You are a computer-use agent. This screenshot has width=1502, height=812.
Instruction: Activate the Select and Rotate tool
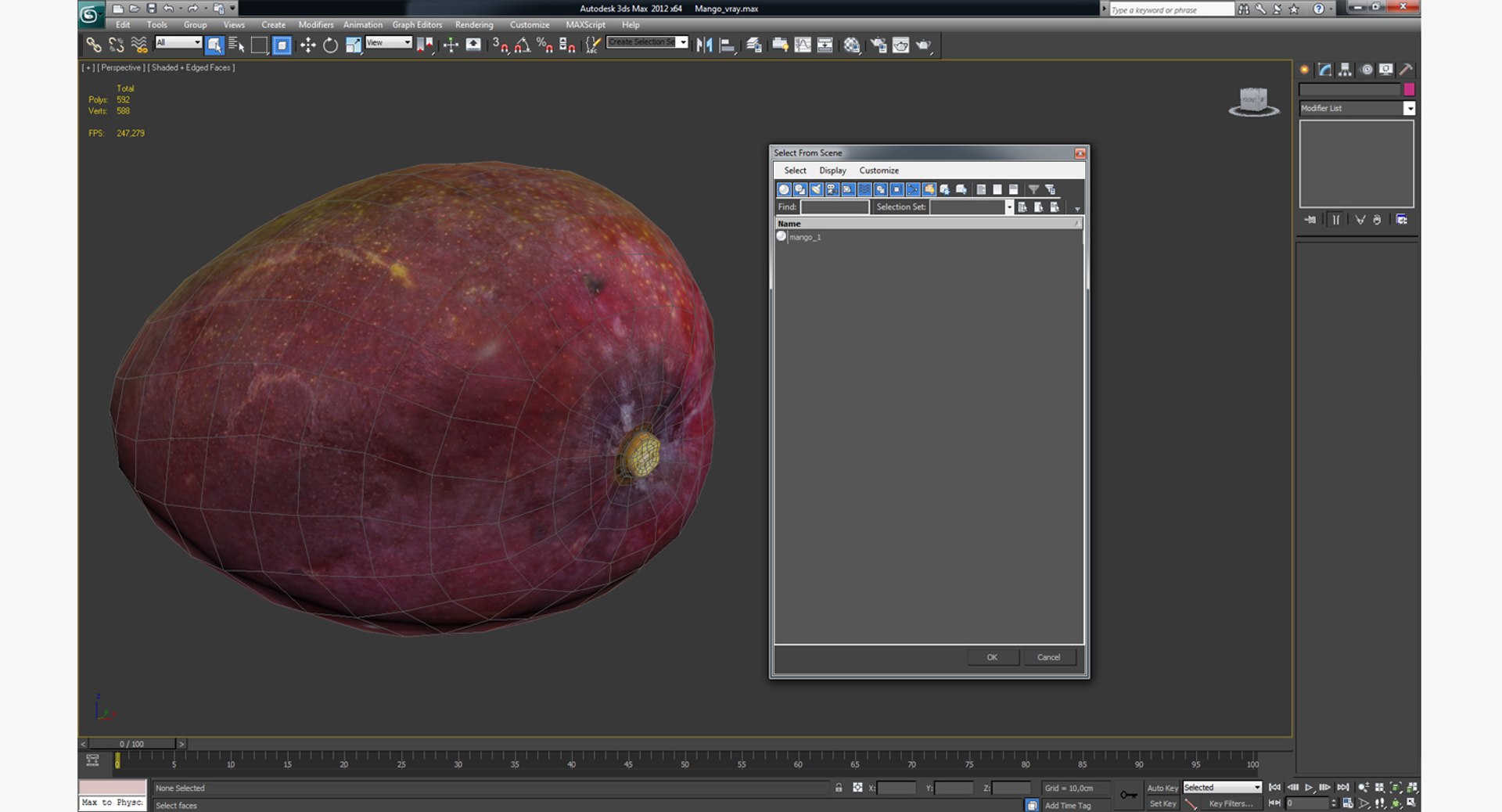331,45
